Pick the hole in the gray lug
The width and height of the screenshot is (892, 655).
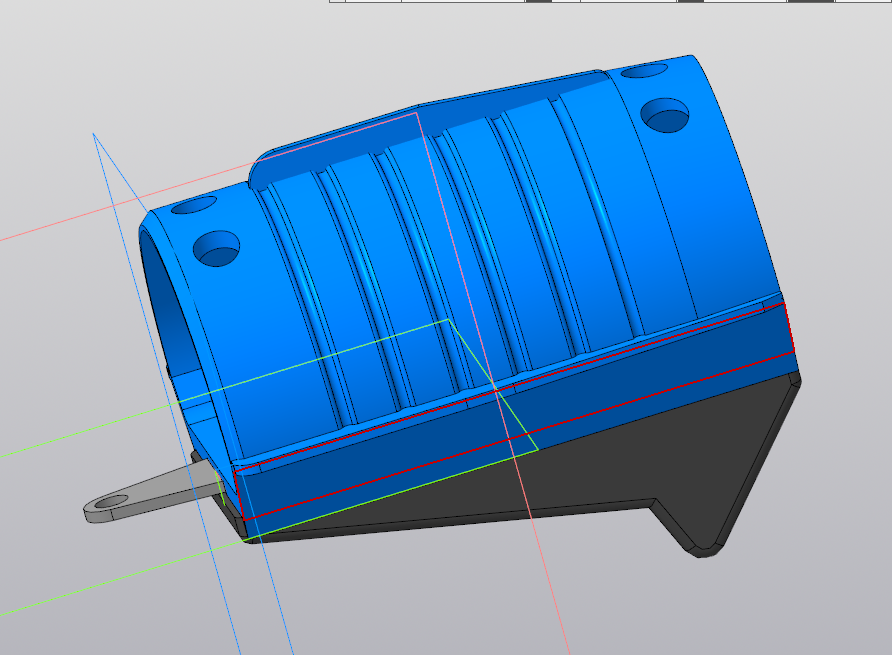pos(113,502)
